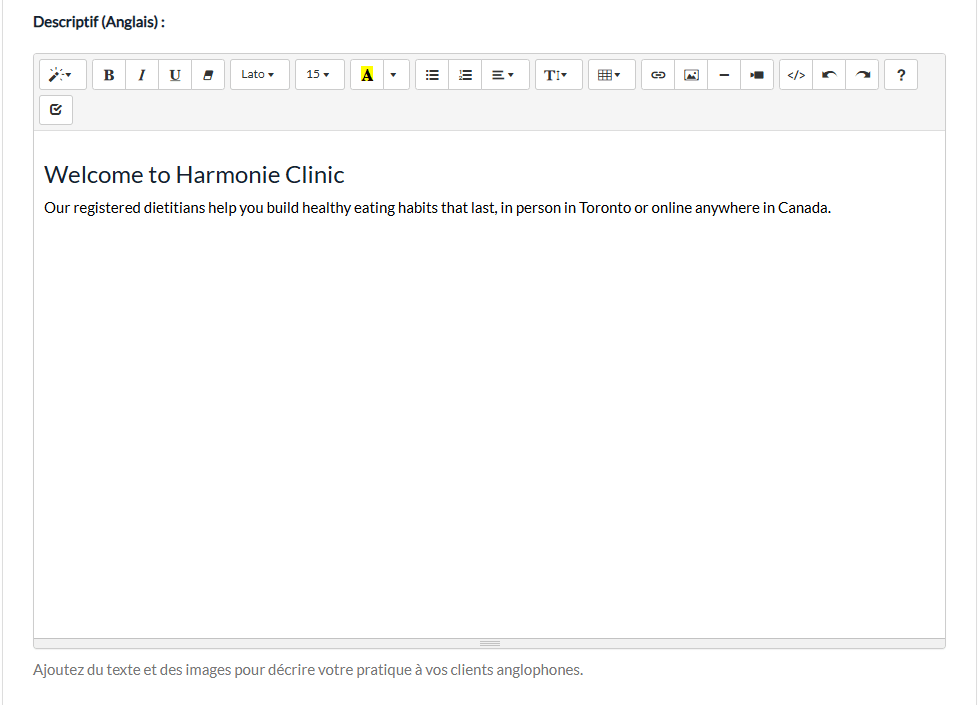Click the paragraph about registered dietitians

(437, 208)
